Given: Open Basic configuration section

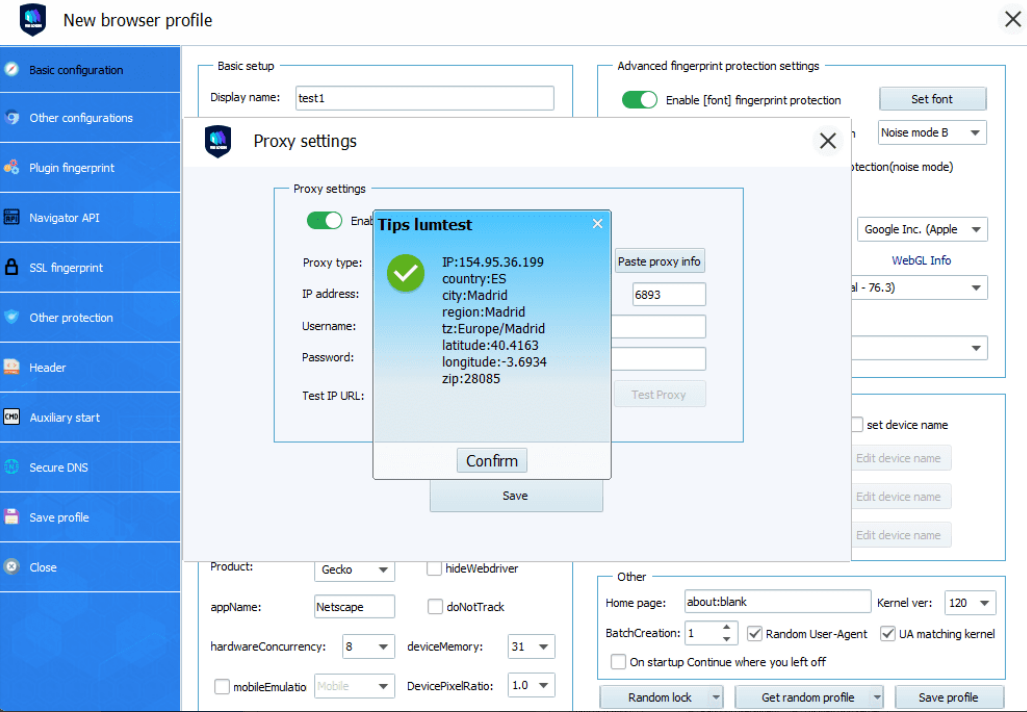Looking at the screenshot, I should 90,69.
